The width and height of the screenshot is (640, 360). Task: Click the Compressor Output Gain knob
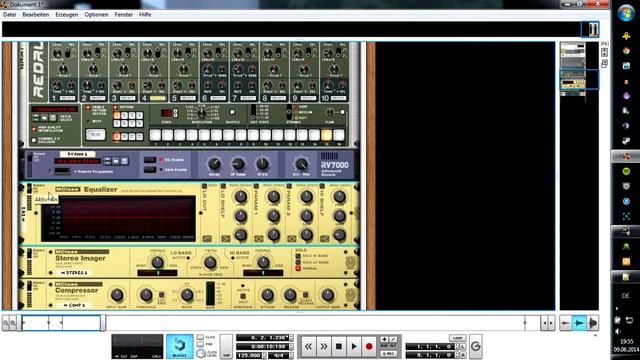(327, 295)
